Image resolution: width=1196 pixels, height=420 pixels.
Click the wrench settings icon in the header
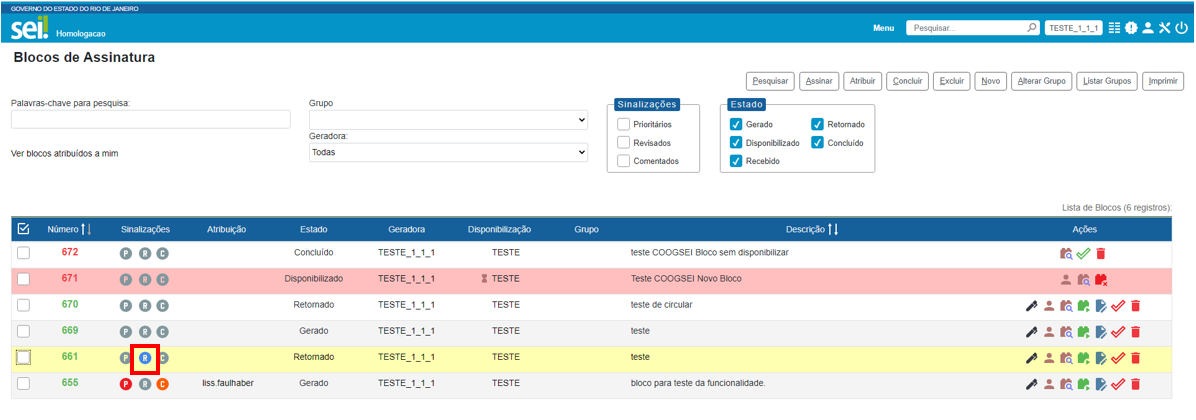coord(1164,28)
